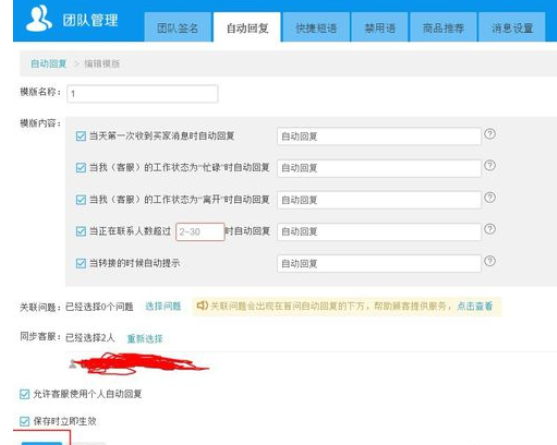The image size is (557, 445).
Task: Click the blue save button at bottom
Action: coord(42,443)
